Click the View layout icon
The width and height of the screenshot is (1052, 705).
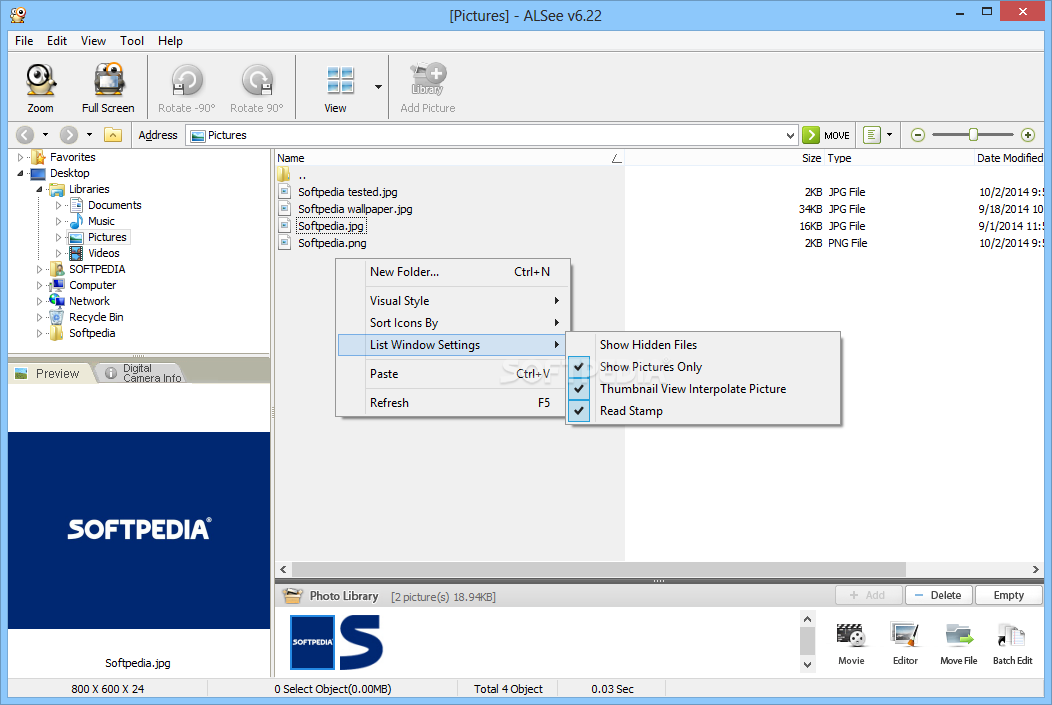[340, 80]
